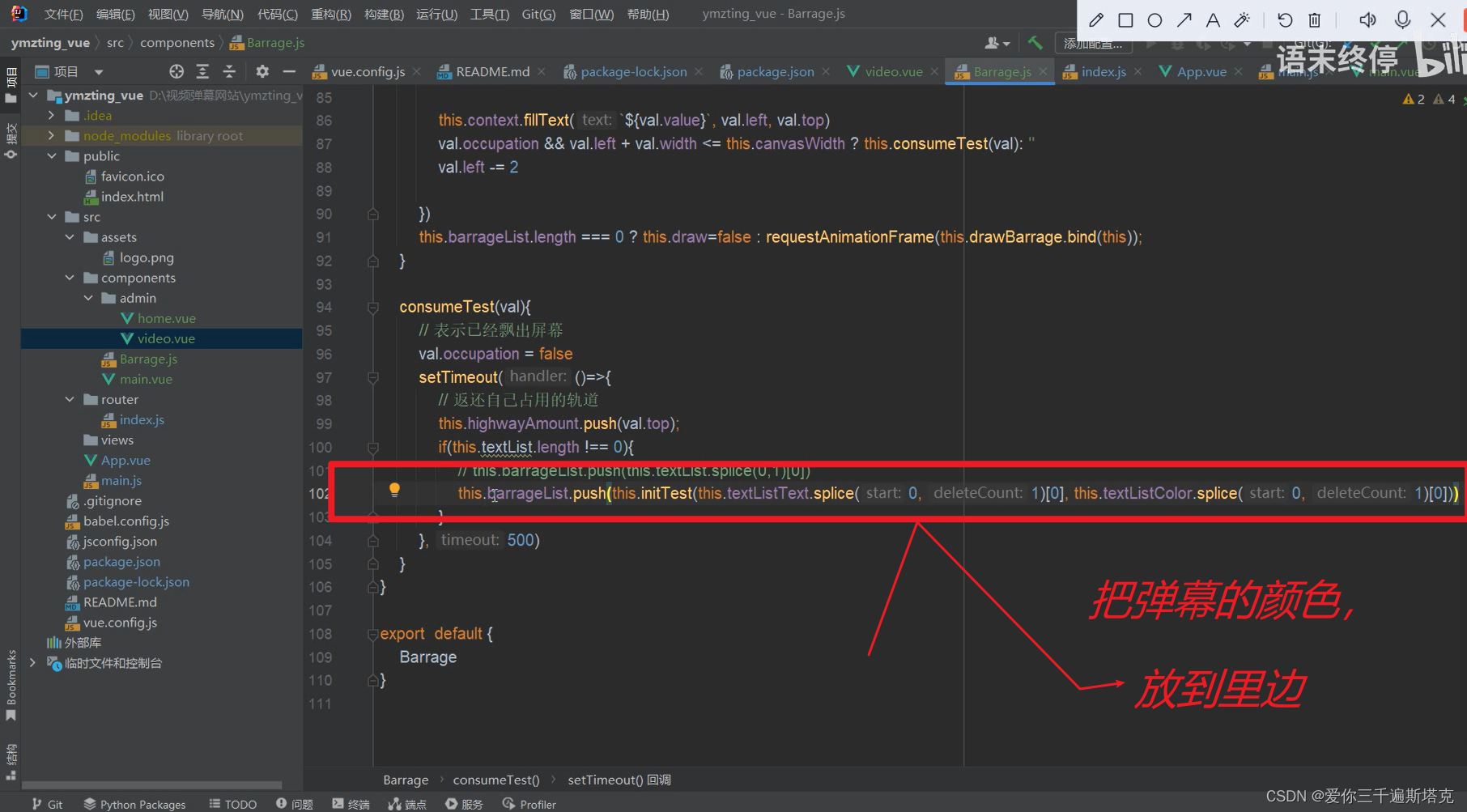Expand all in the project tree toolbar
Image resolution: width=1467 pixels, height=812 pixels.
[x=202, y=71]
